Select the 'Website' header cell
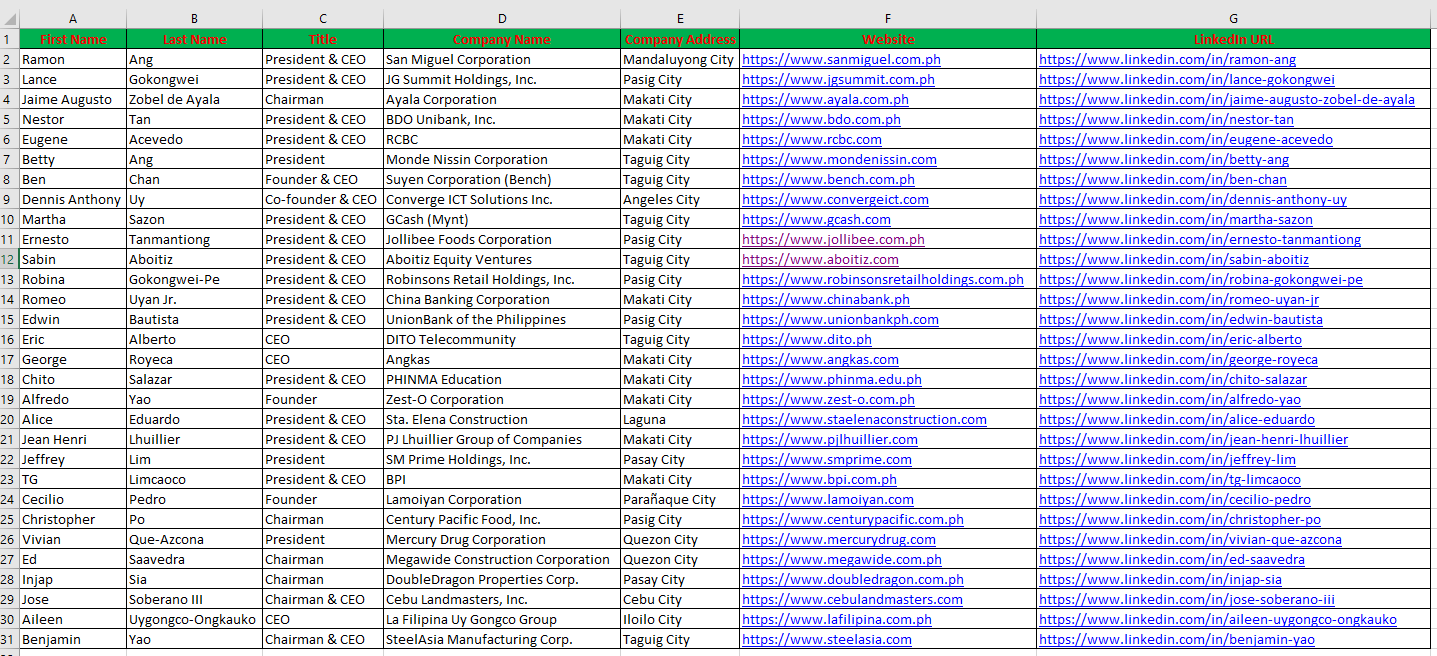This screenshot has width=1437, height=656. 888,39
